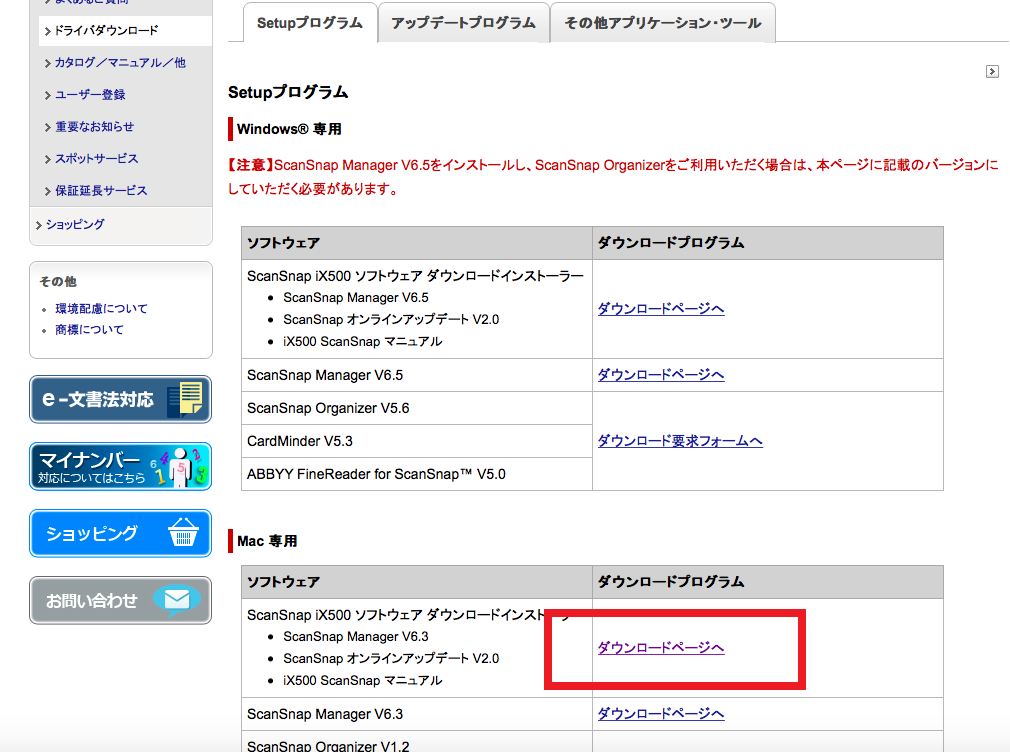Open ドライバダウンロード in the sidebar
1010x752 pixels.
106,31
